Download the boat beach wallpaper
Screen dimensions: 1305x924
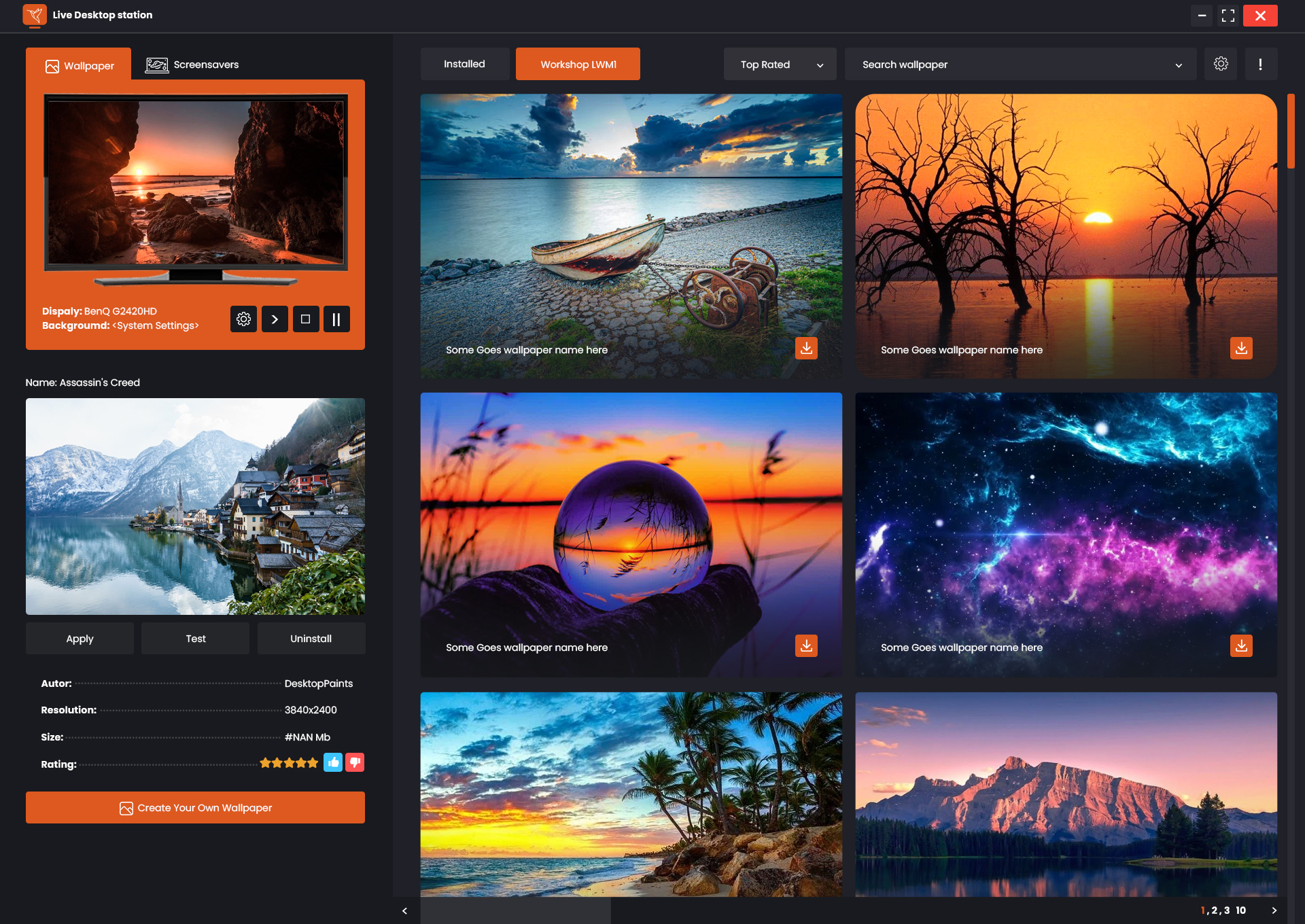point(806,348)
